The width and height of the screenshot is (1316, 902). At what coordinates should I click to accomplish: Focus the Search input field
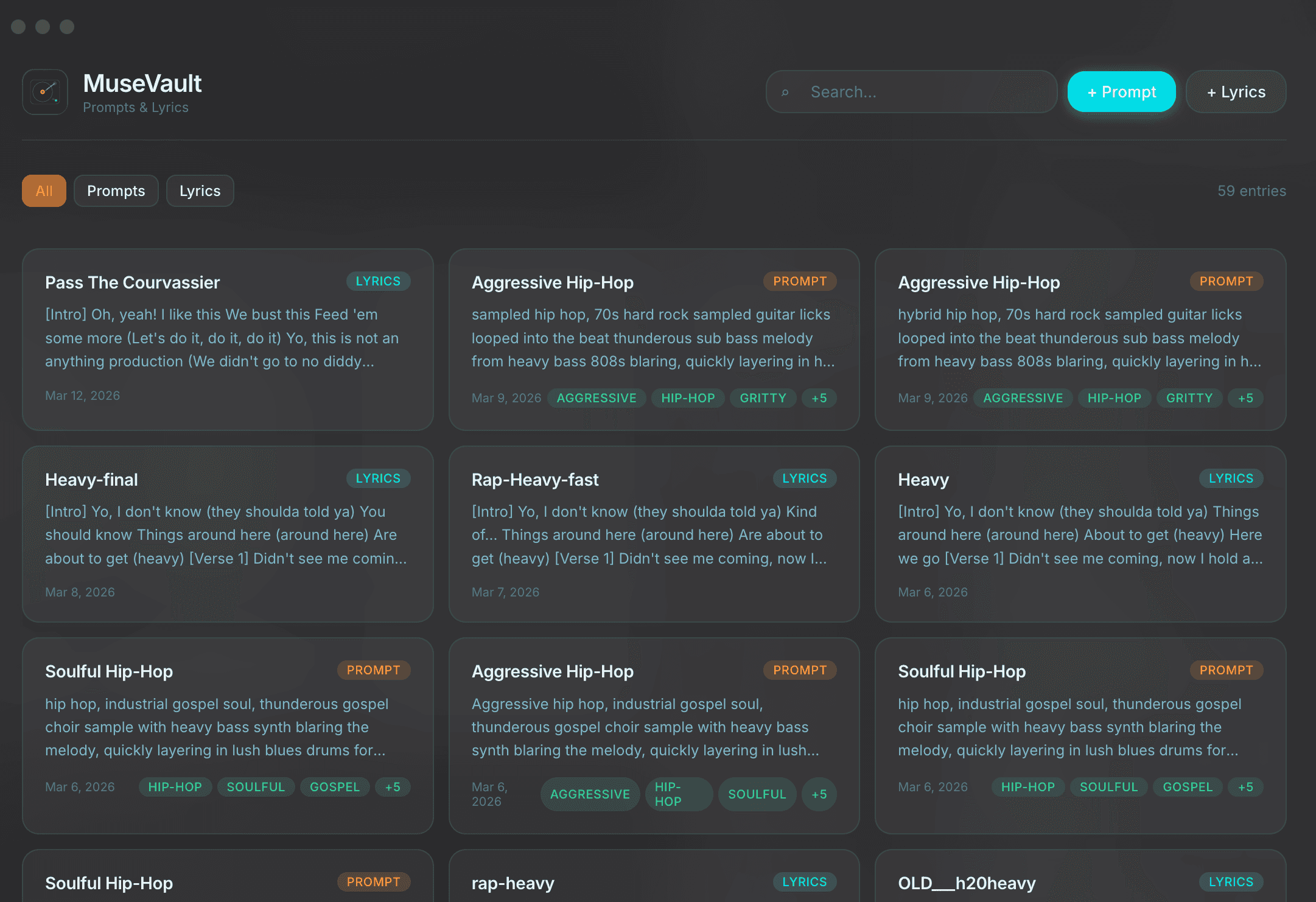click(x=911, y=92)
